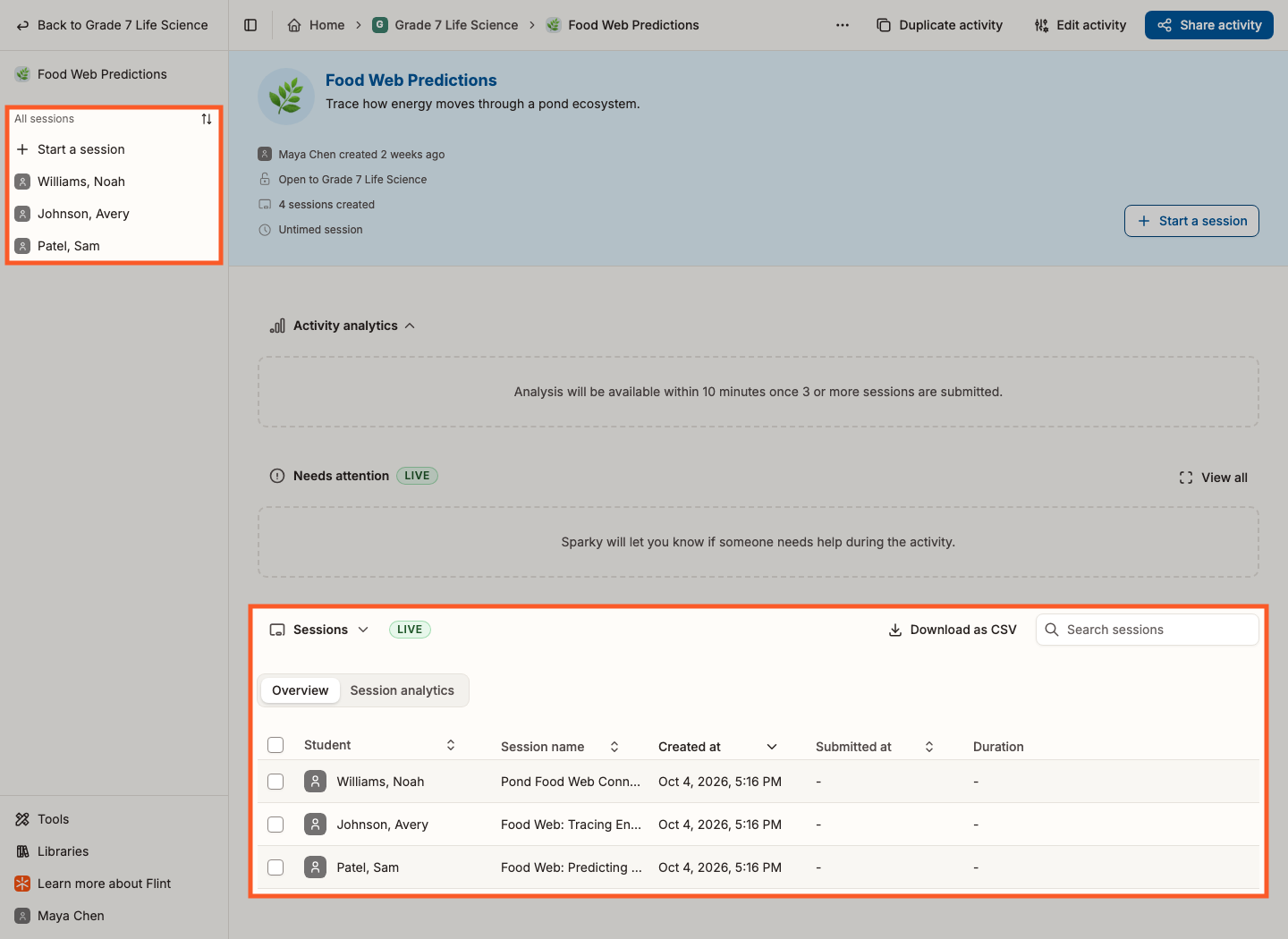Expand the Sessions dropdown chevron

click(x=363, y=630)
